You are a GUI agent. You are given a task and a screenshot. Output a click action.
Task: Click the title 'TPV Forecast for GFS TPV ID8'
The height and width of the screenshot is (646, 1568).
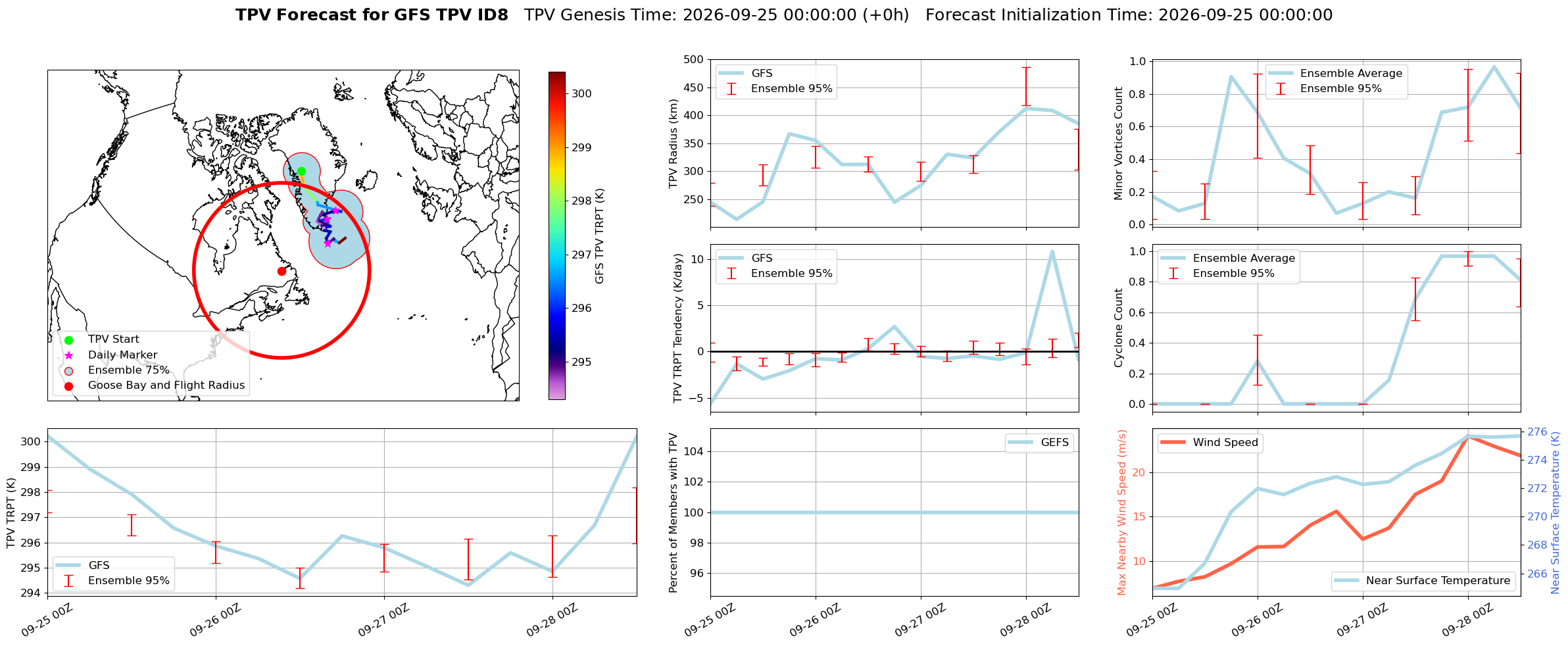click(372, 15)
